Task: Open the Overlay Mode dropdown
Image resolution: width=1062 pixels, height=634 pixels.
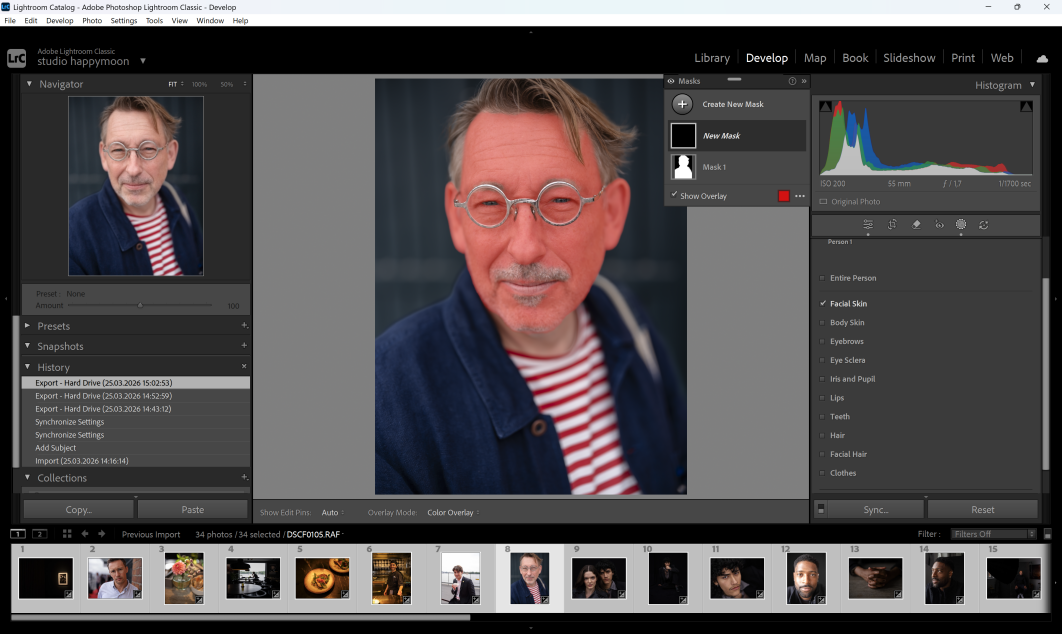Action: [x=452, y=513]
